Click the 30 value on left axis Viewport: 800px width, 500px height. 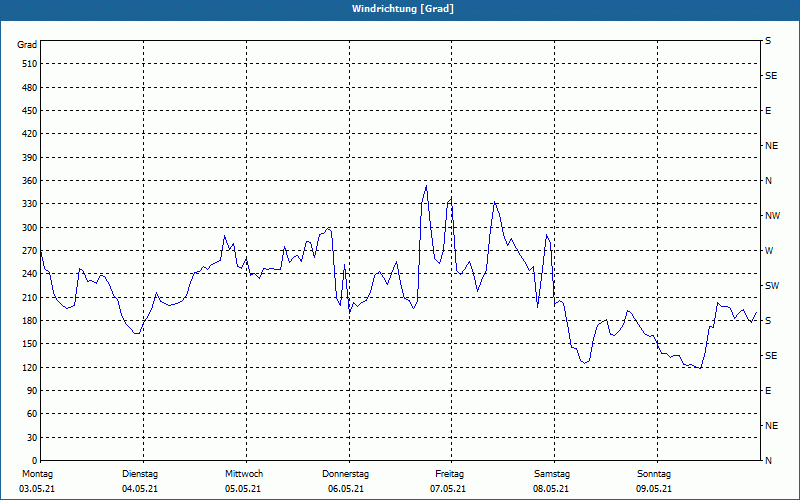point(32,438)
